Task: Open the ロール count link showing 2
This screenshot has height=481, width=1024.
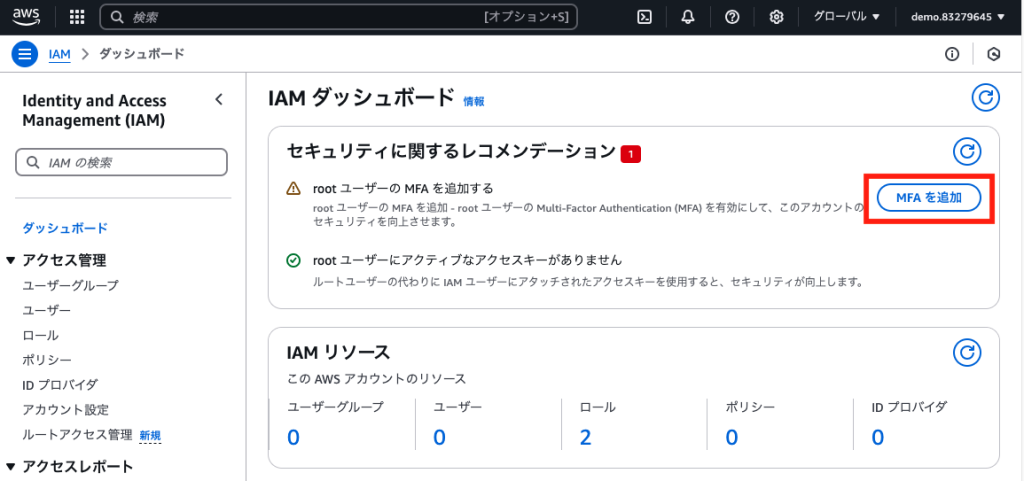Action: (x=585, y=437)
